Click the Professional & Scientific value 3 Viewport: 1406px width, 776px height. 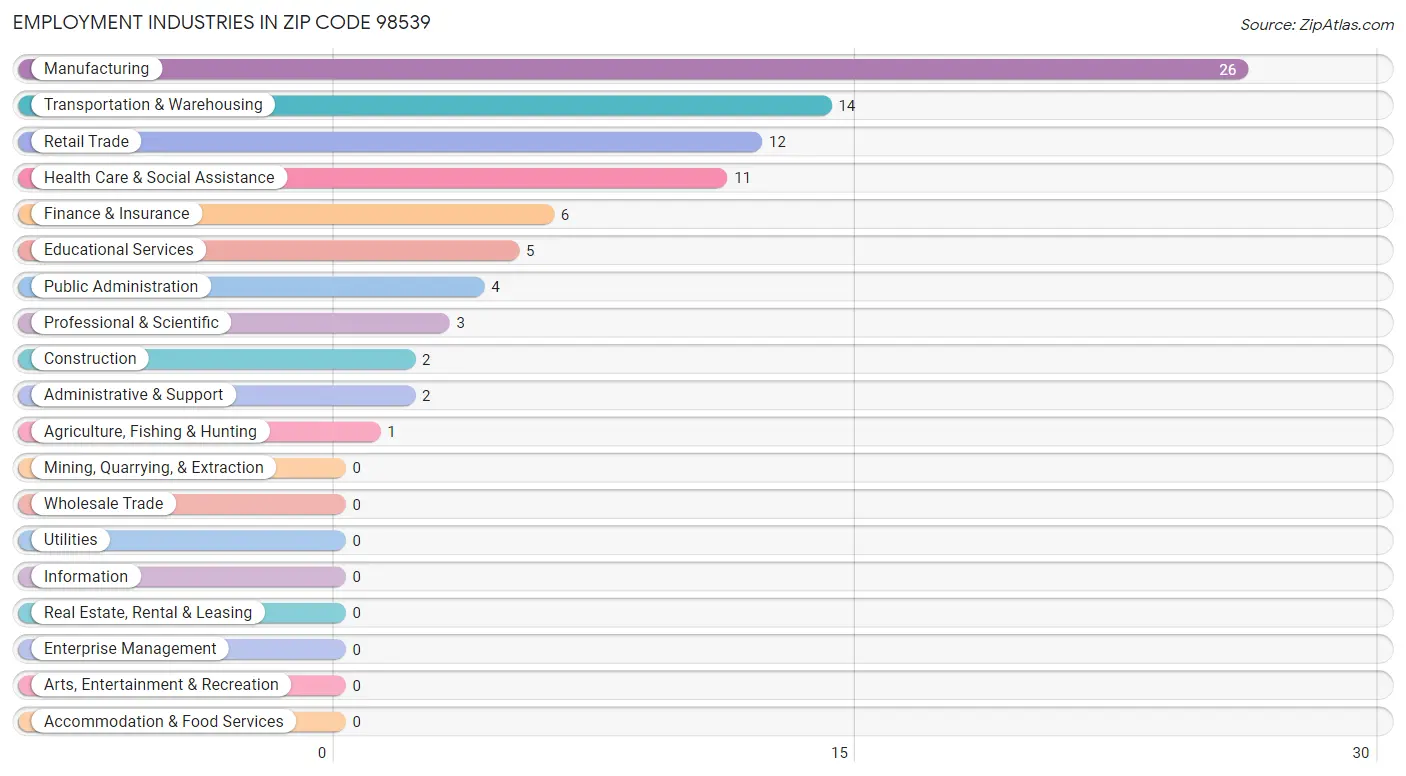pos(461,324)
